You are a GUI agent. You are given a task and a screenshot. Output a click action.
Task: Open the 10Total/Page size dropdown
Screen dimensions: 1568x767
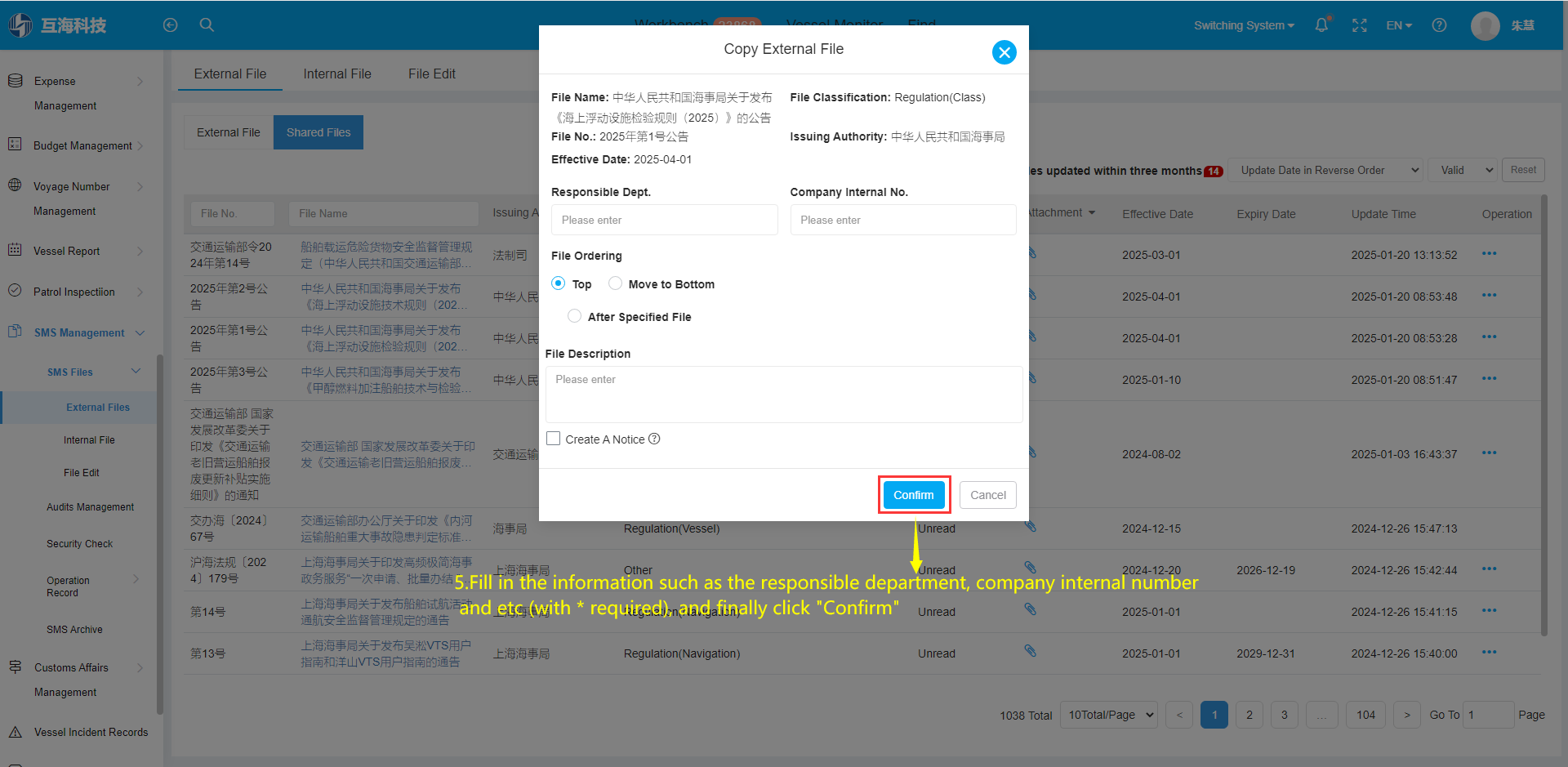point(1109,715)
